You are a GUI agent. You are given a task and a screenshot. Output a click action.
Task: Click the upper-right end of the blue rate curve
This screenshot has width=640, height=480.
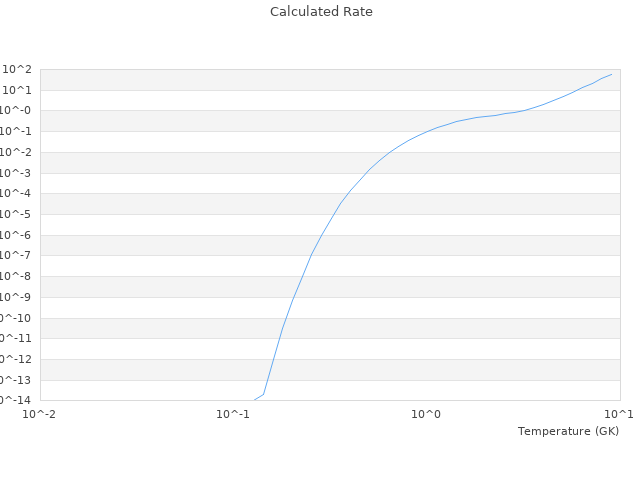tap(611, 74)
